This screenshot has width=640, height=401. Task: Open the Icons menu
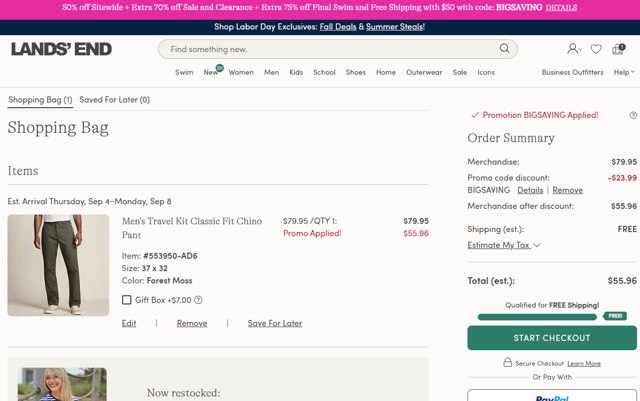coord(486,72)
